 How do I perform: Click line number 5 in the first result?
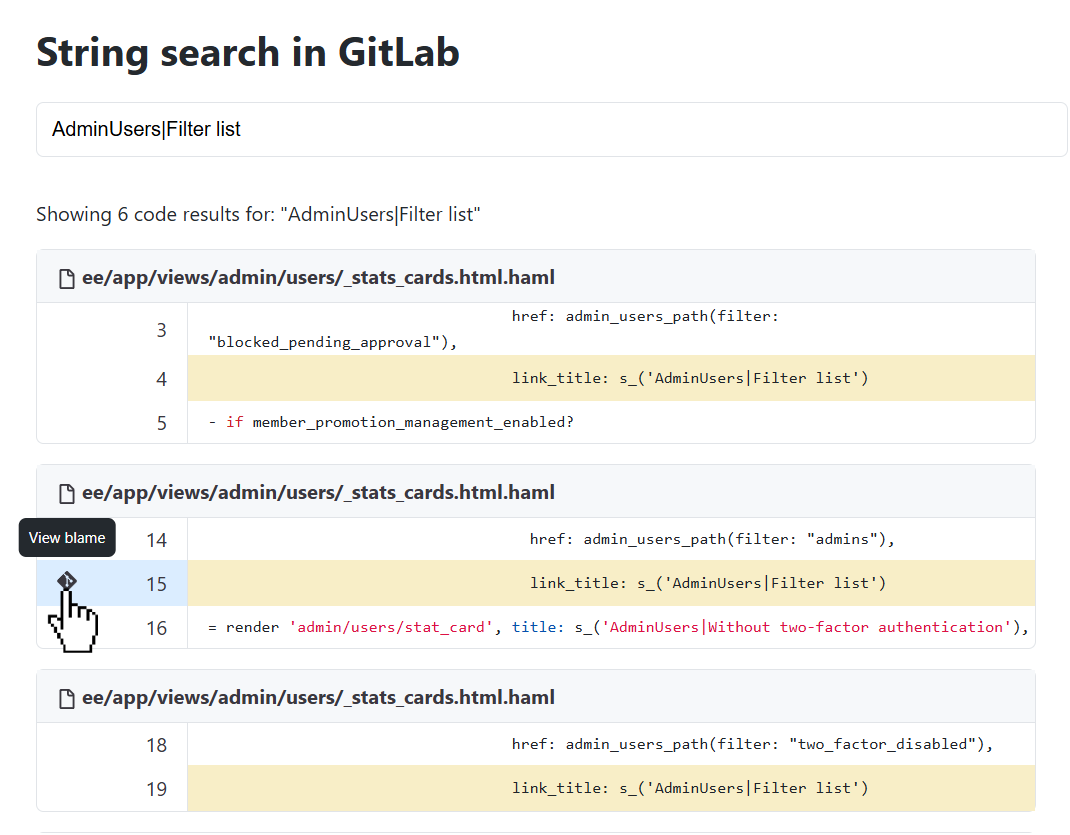click(161, 422)
